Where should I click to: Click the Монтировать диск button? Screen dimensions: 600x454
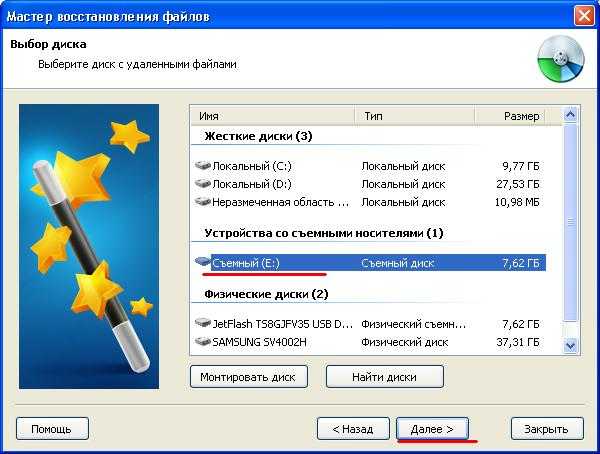pyautogui.click(x=249, y=377)
